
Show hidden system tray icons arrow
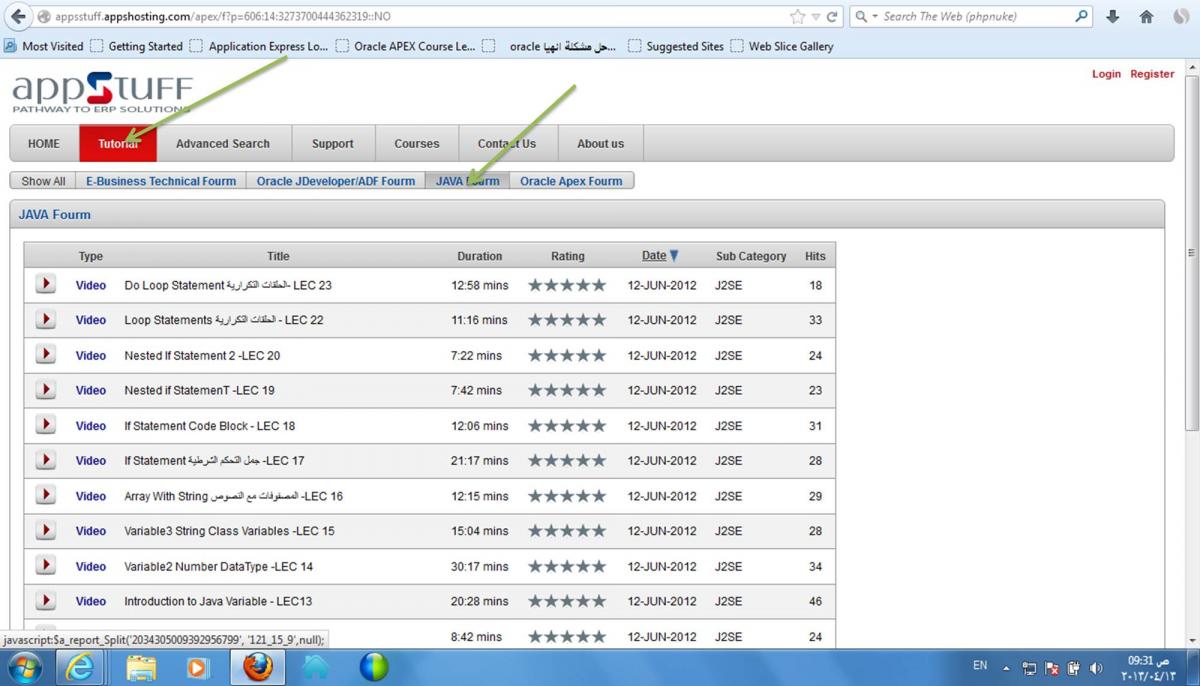click(x=1006, y=668)
